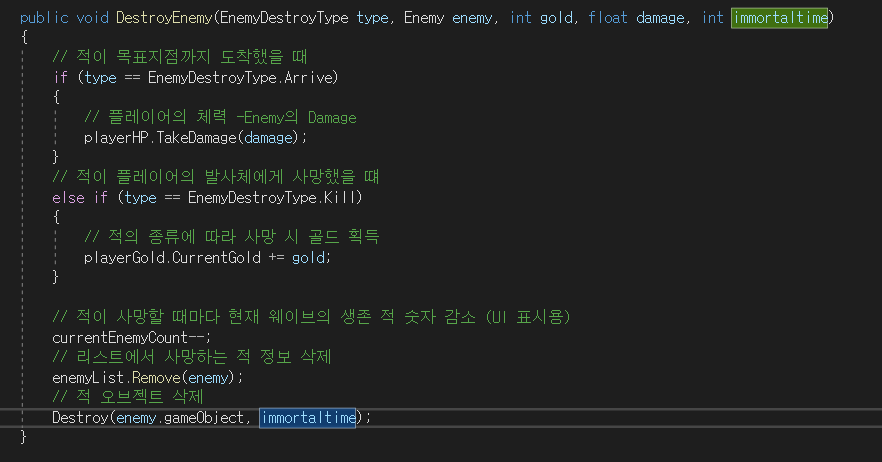
Task: Click the void return type keyword
Action: (x=92, y=18)
